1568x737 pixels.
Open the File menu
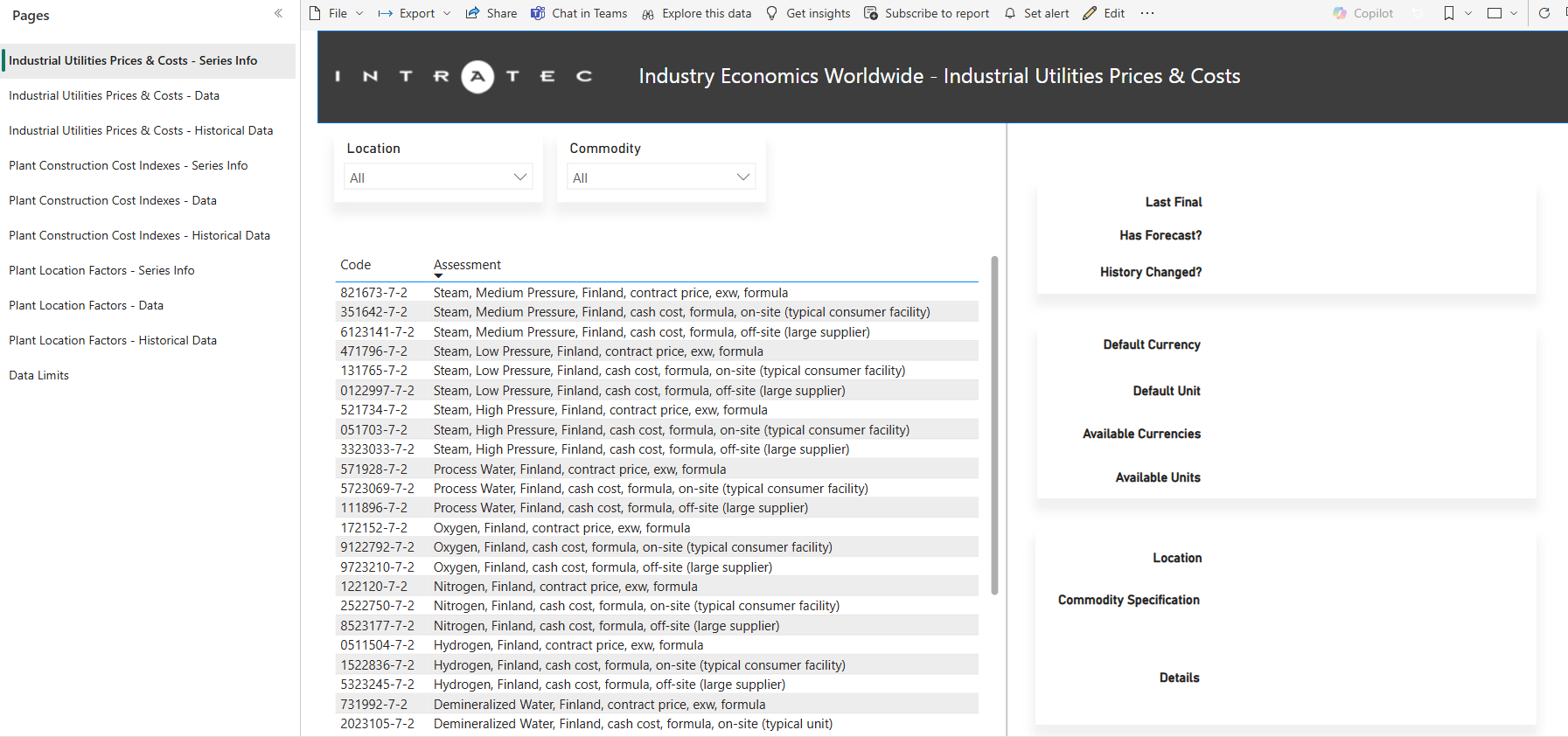(x=336, y=13)
